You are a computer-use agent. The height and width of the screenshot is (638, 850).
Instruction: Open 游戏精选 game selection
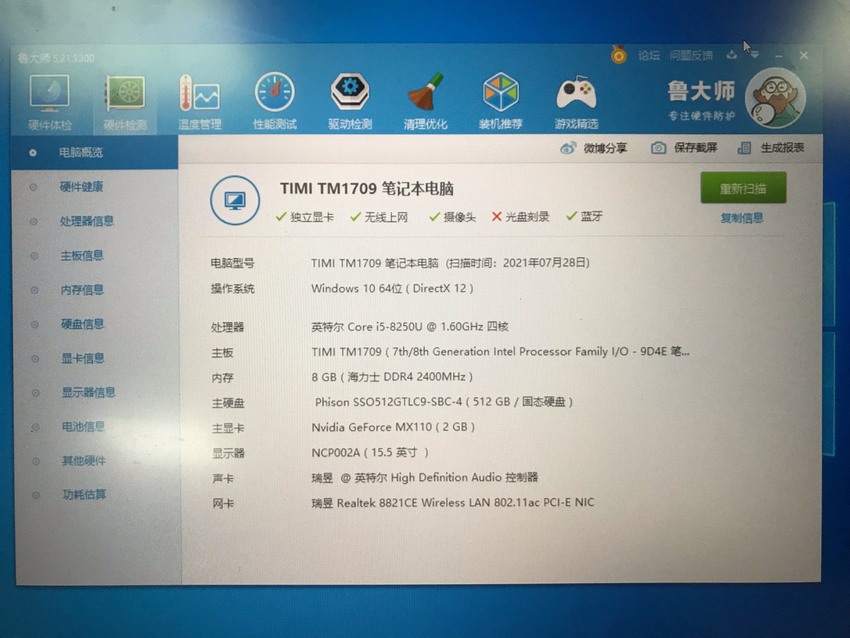[x=576, y=102]
